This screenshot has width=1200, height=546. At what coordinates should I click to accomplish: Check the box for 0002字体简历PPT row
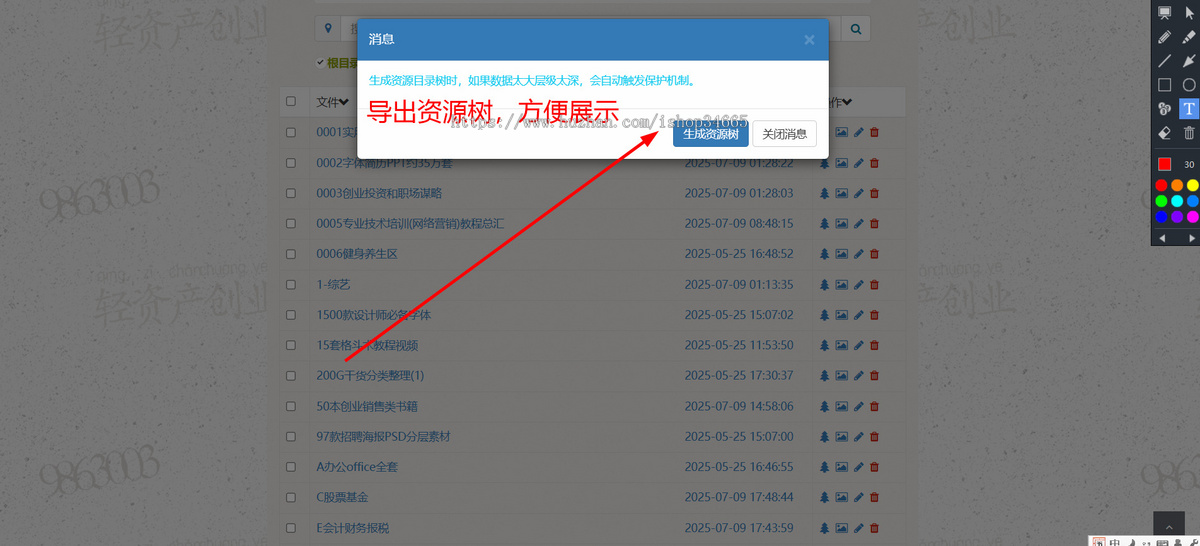pos(291,162)
